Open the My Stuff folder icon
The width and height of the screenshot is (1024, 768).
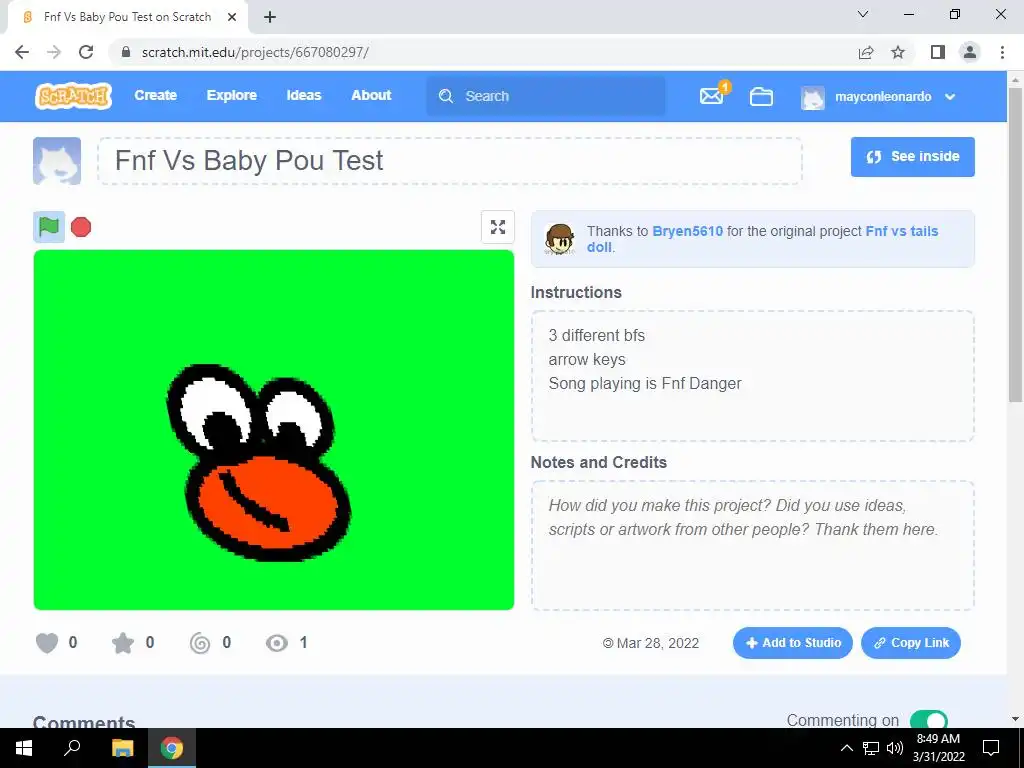[x=761, y=97]
